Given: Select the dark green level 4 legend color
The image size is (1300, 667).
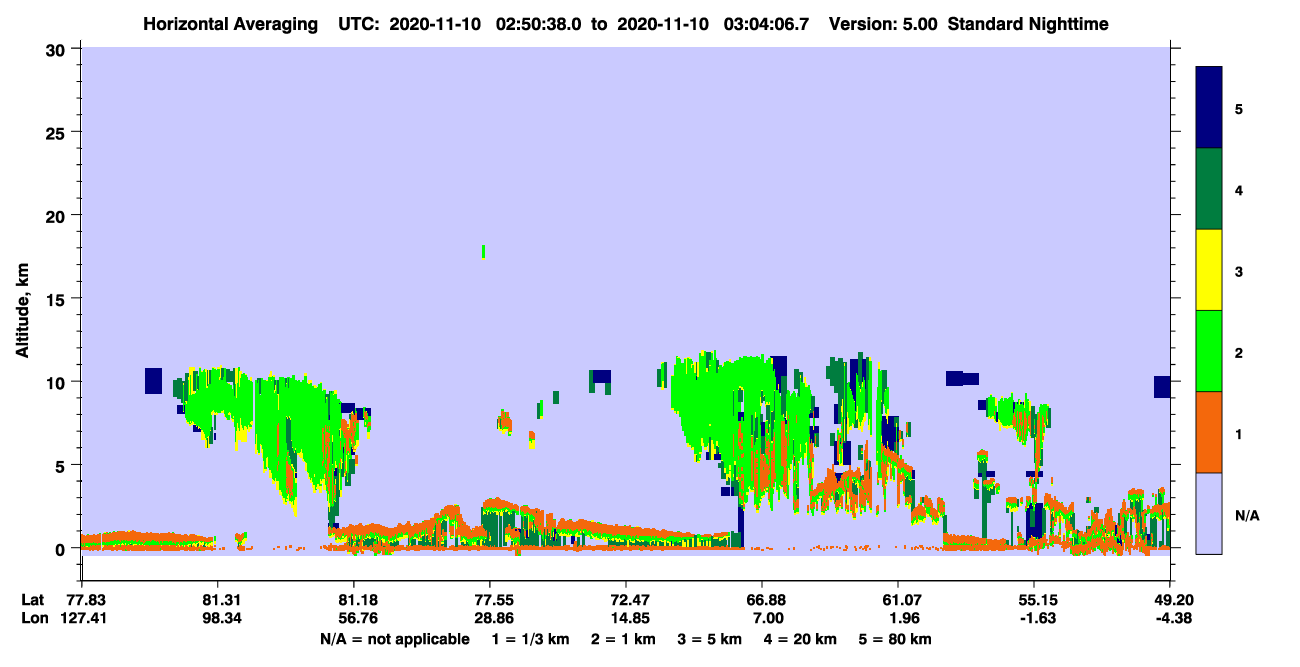Looking at the screenshot, I should [1209, 189].
